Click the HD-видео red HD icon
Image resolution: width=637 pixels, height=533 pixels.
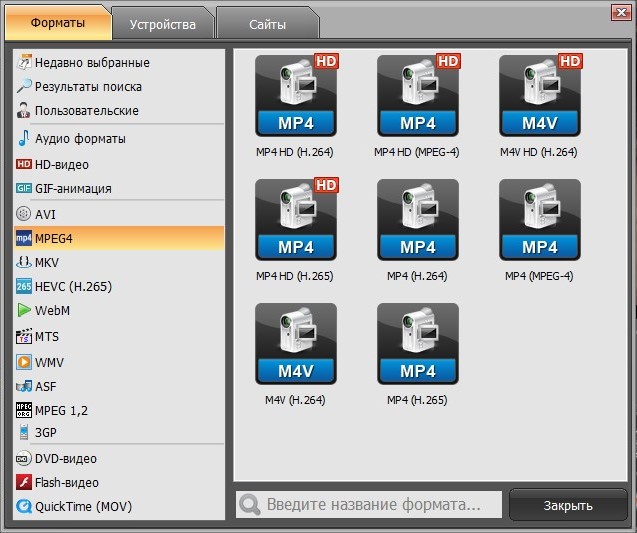tap(24, 164)
